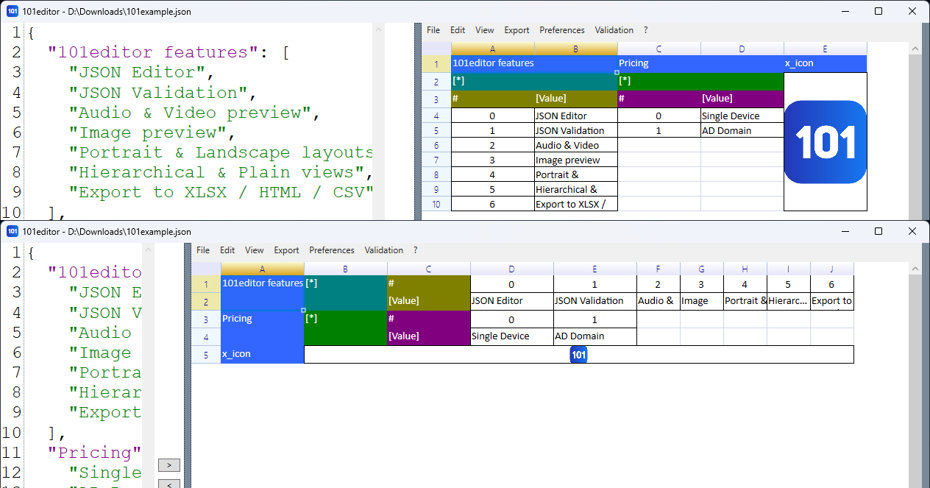Open the File menu in the top window

434,30
